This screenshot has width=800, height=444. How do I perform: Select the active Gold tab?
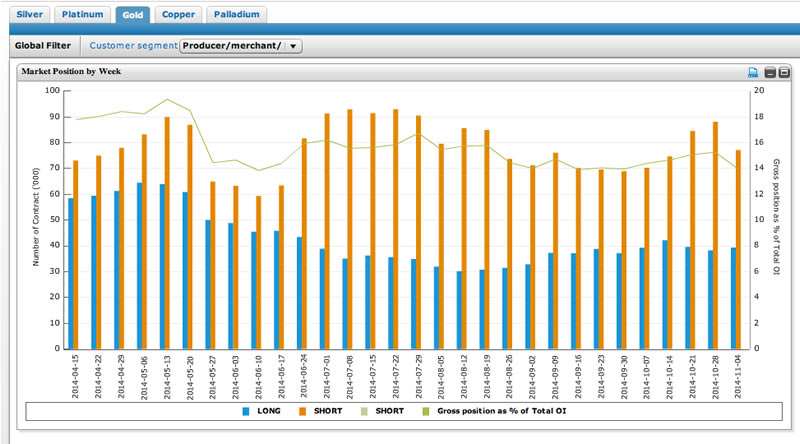pyautogui.click(x=133, y=15)
